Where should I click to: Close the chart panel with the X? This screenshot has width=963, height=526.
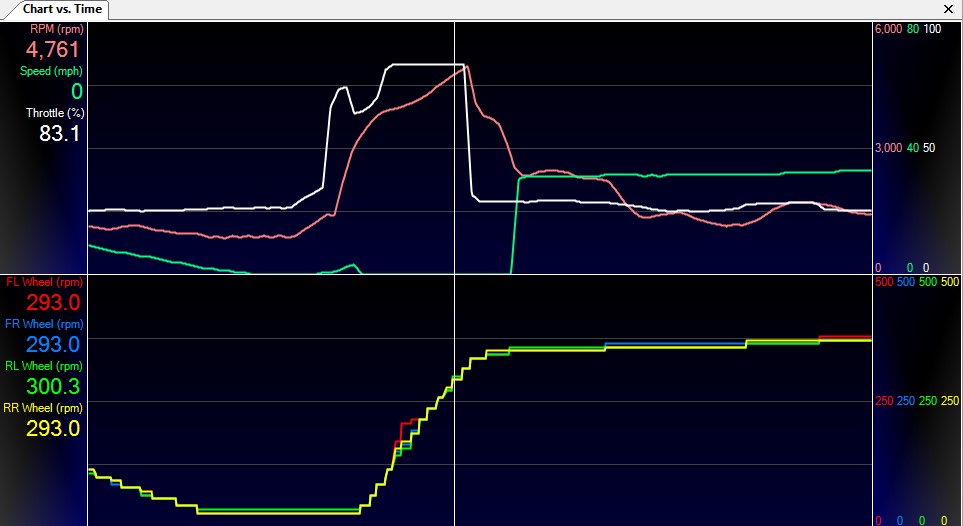(x=948, y=9)
